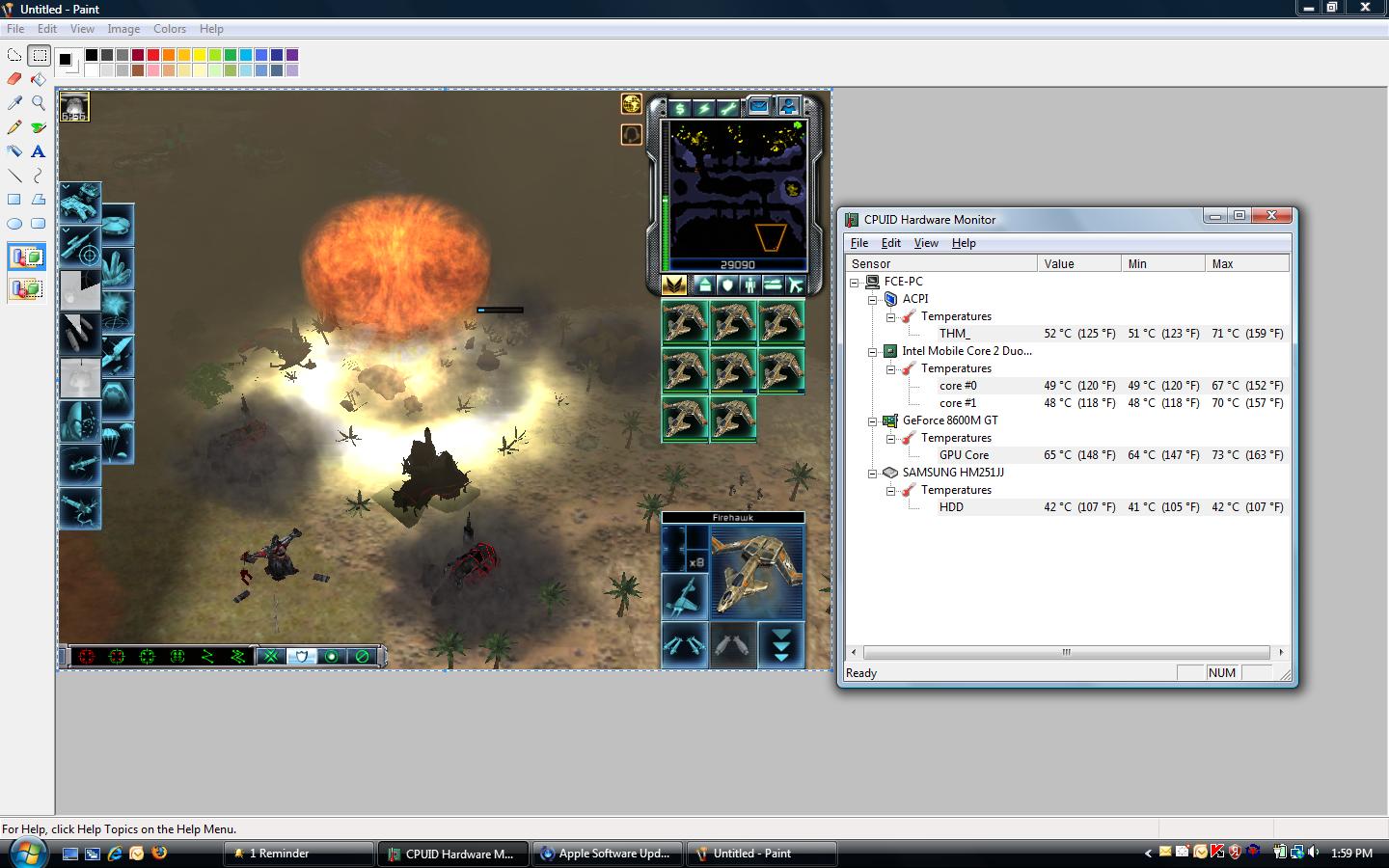Switch to 1 Reminder taskbar button
The height and width of the screenshot is (868, 1389).
(x=299, y=854)
